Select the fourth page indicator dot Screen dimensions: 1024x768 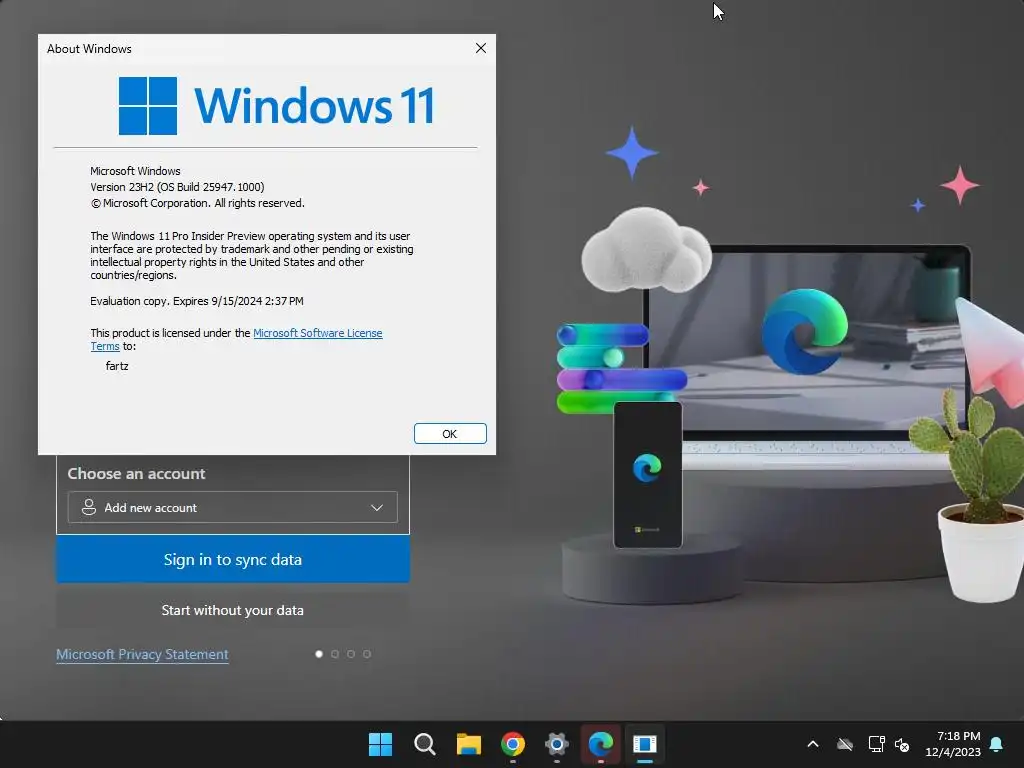pos(367,654)
